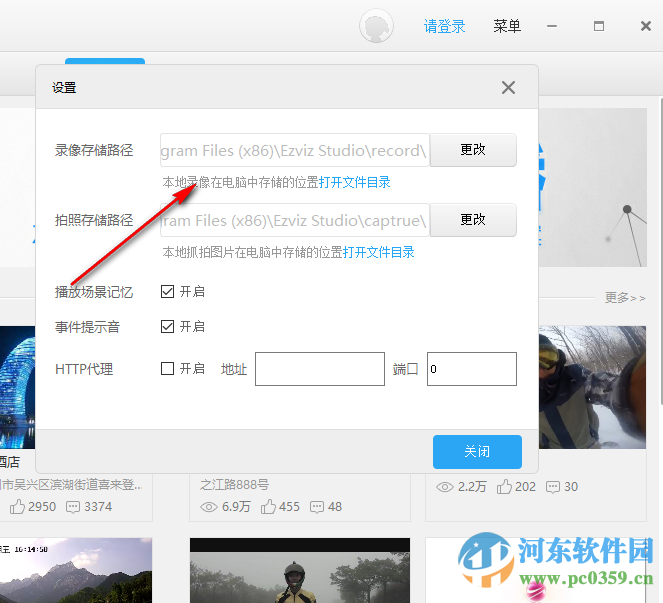The image size is (663, 603).
Task: Click the comment icon beside 48
Action: (x=317, y=507)
